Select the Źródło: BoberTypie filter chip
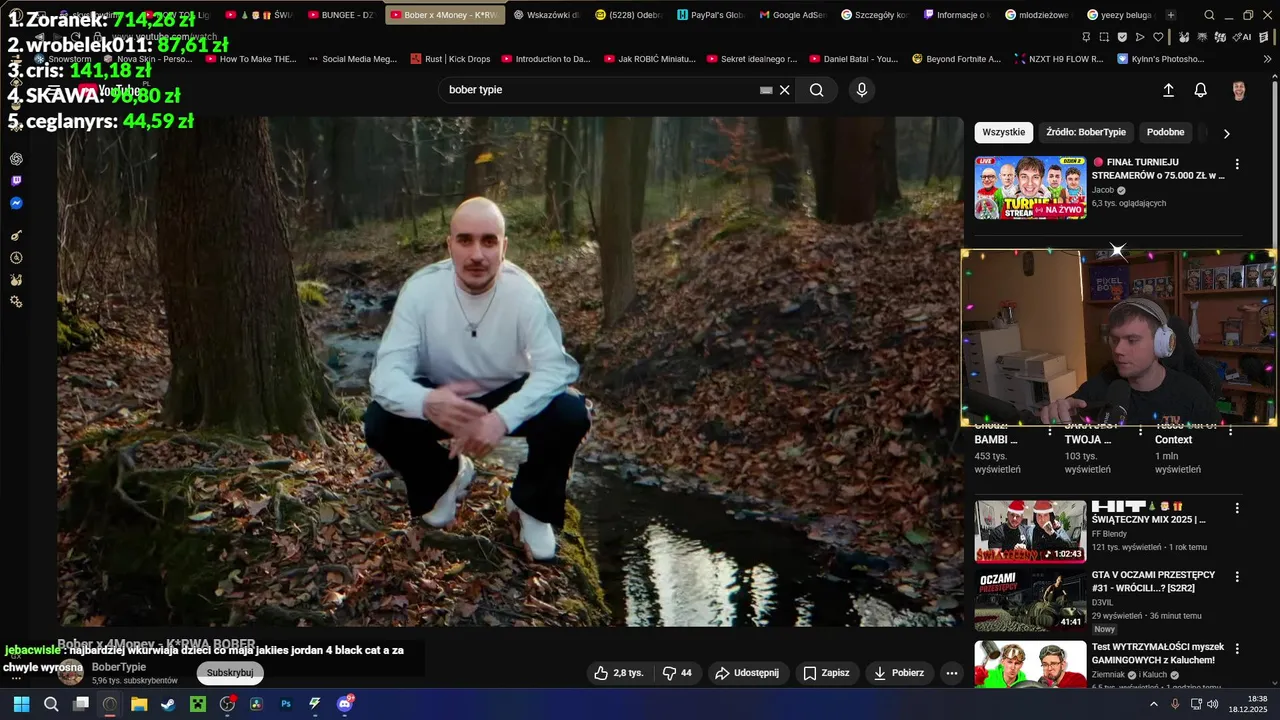This screenshot has width=1280, height=720. tap(1086, 132)
